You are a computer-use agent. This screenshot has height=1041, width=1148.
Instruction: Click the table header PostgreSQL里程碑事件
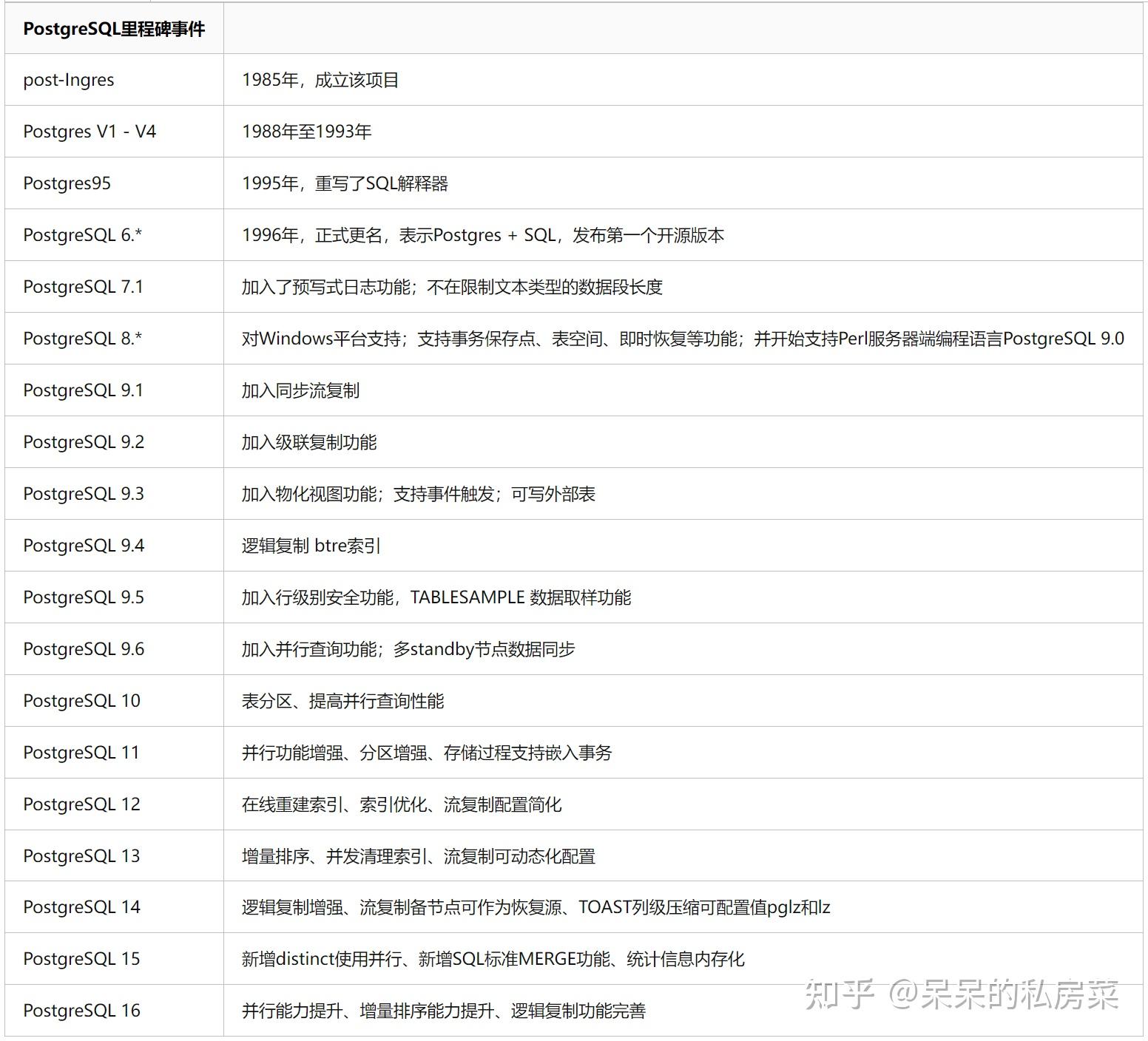[x=115, y=30]
